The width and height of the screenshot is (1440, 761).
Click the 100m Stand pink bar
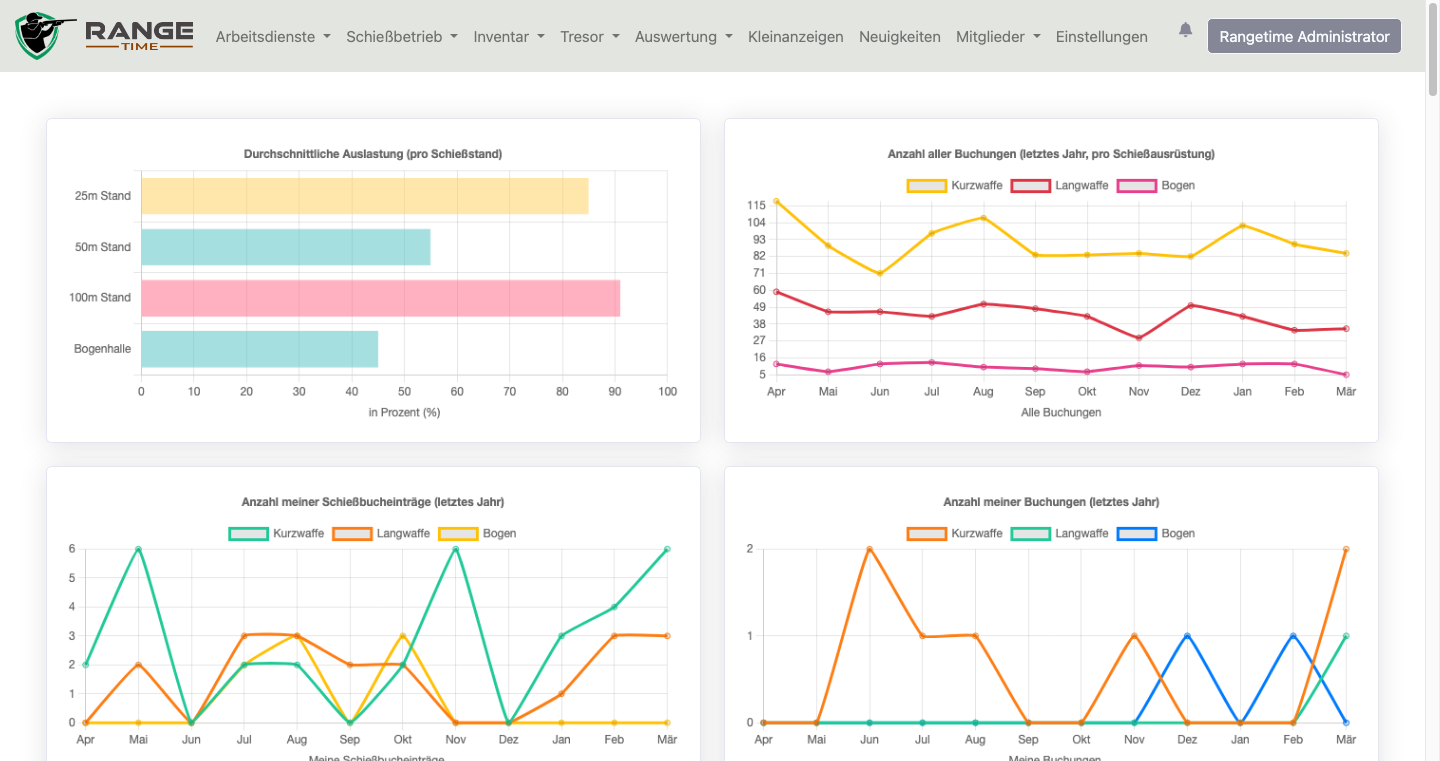380,298
